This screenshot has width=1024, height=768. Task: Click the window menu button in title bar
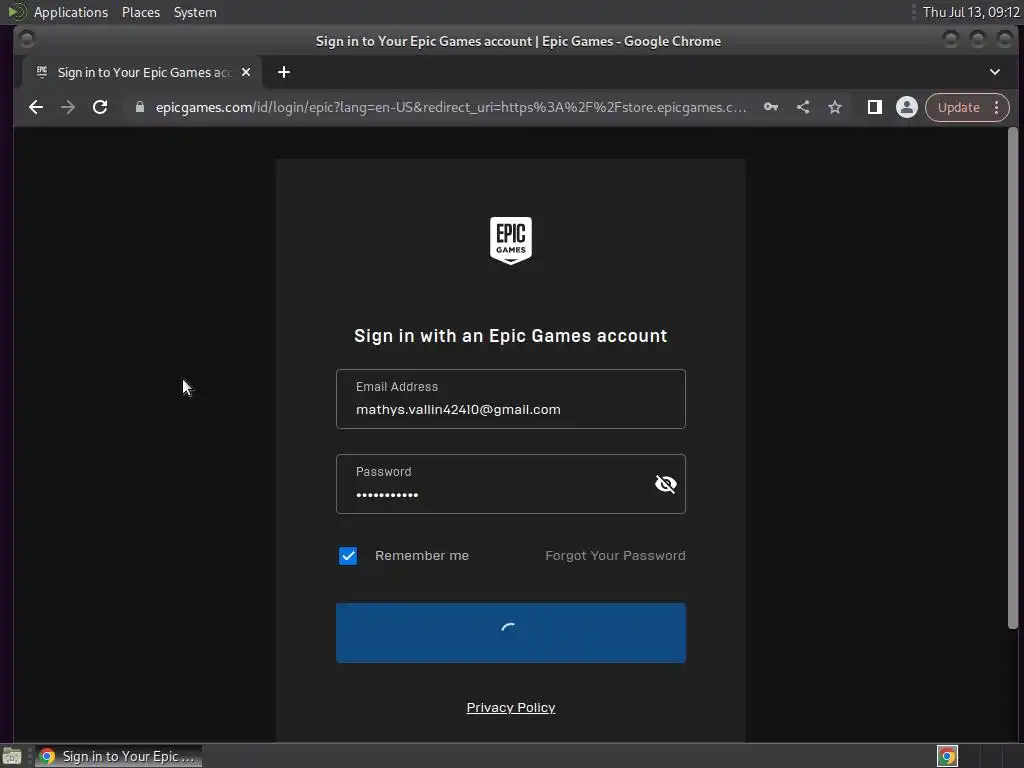[x=27, y=40]
